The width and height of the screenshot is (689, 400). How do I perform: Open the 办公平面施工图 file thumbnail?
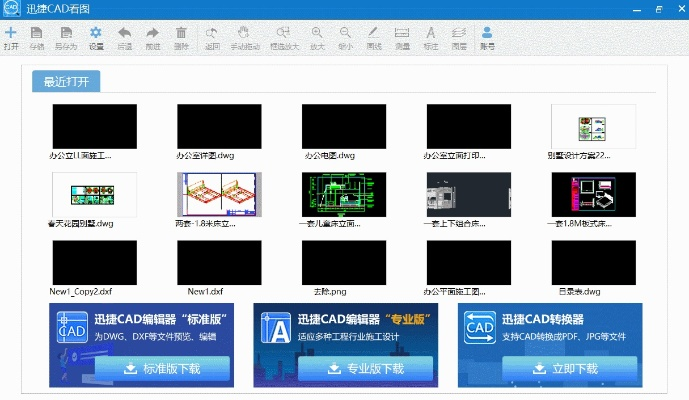469,262
